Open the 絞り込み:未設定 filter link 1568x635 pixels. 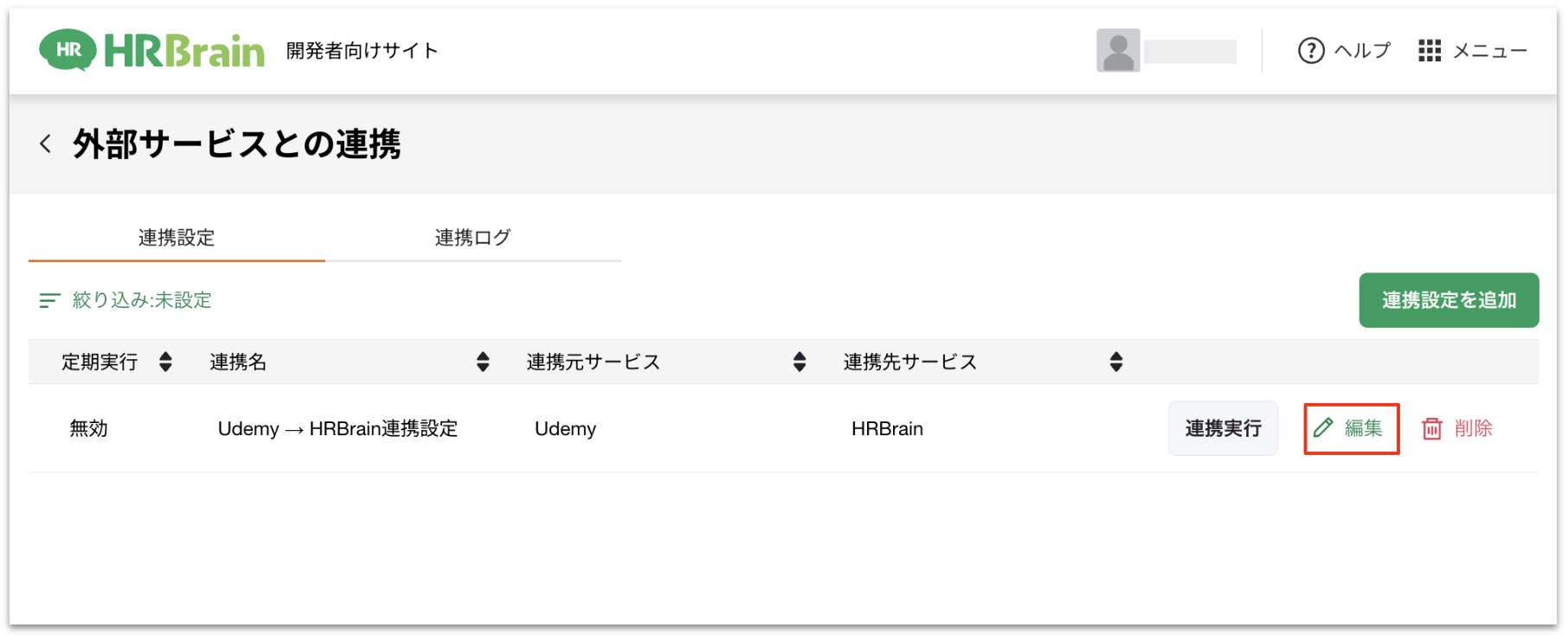tap(142, 300)
